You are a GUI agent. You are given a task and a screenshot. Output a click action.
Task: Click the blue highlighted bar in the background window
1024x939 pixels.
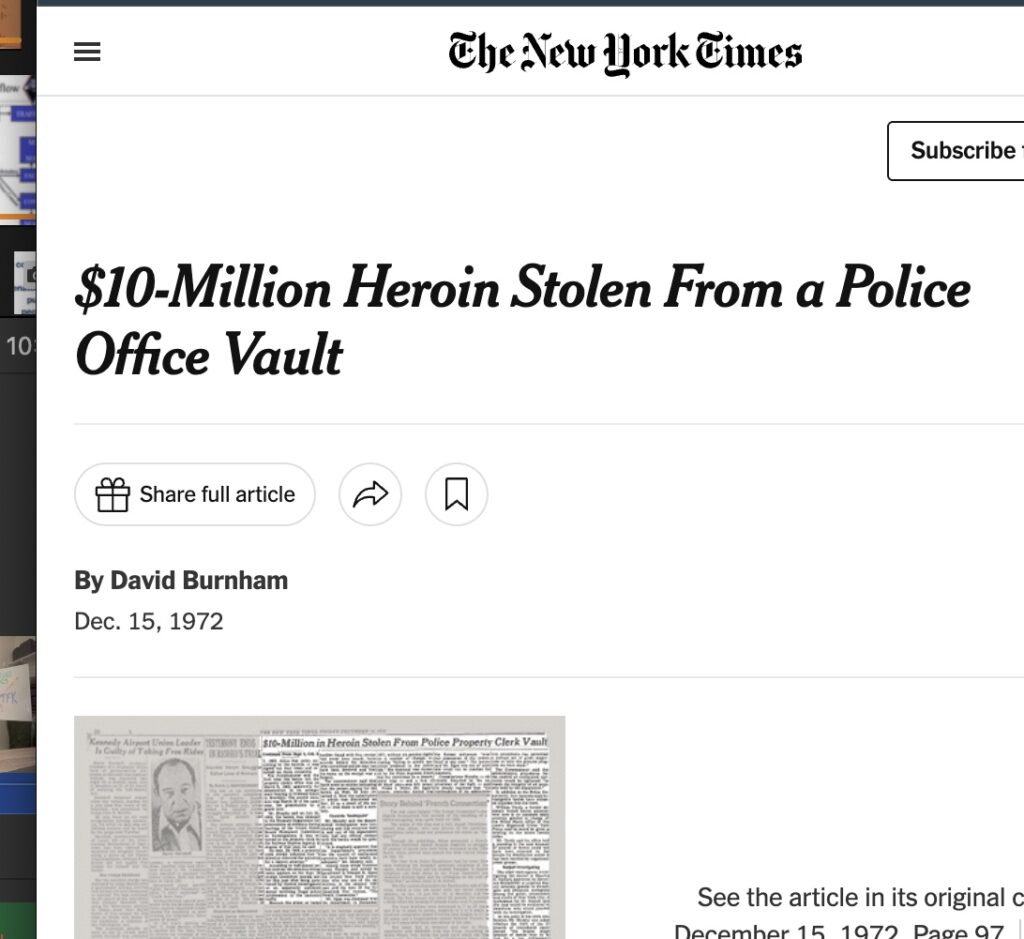tap(17, 800)
